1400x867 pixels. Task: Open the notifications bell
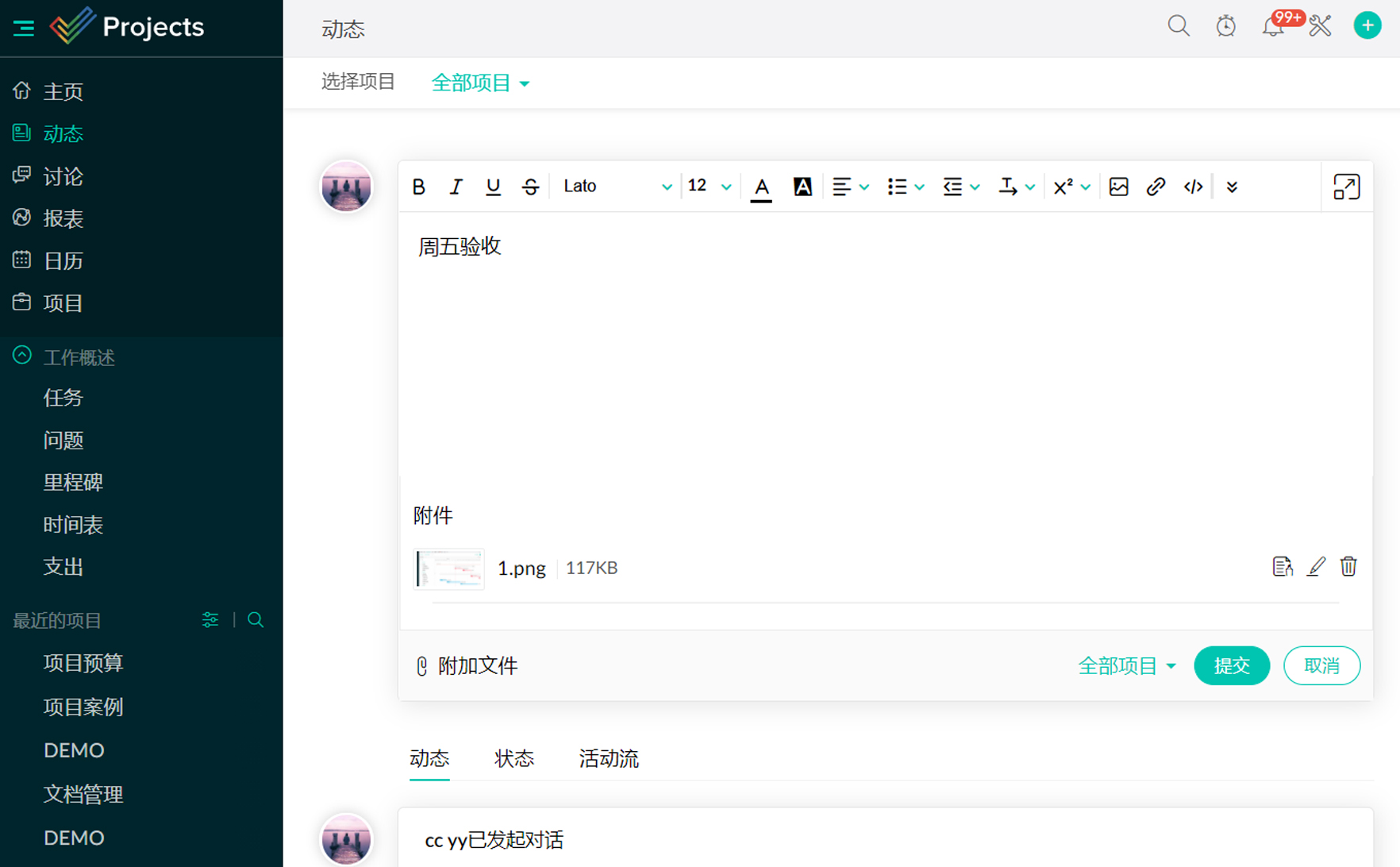pyautogui.click(x=1272, y=26)
